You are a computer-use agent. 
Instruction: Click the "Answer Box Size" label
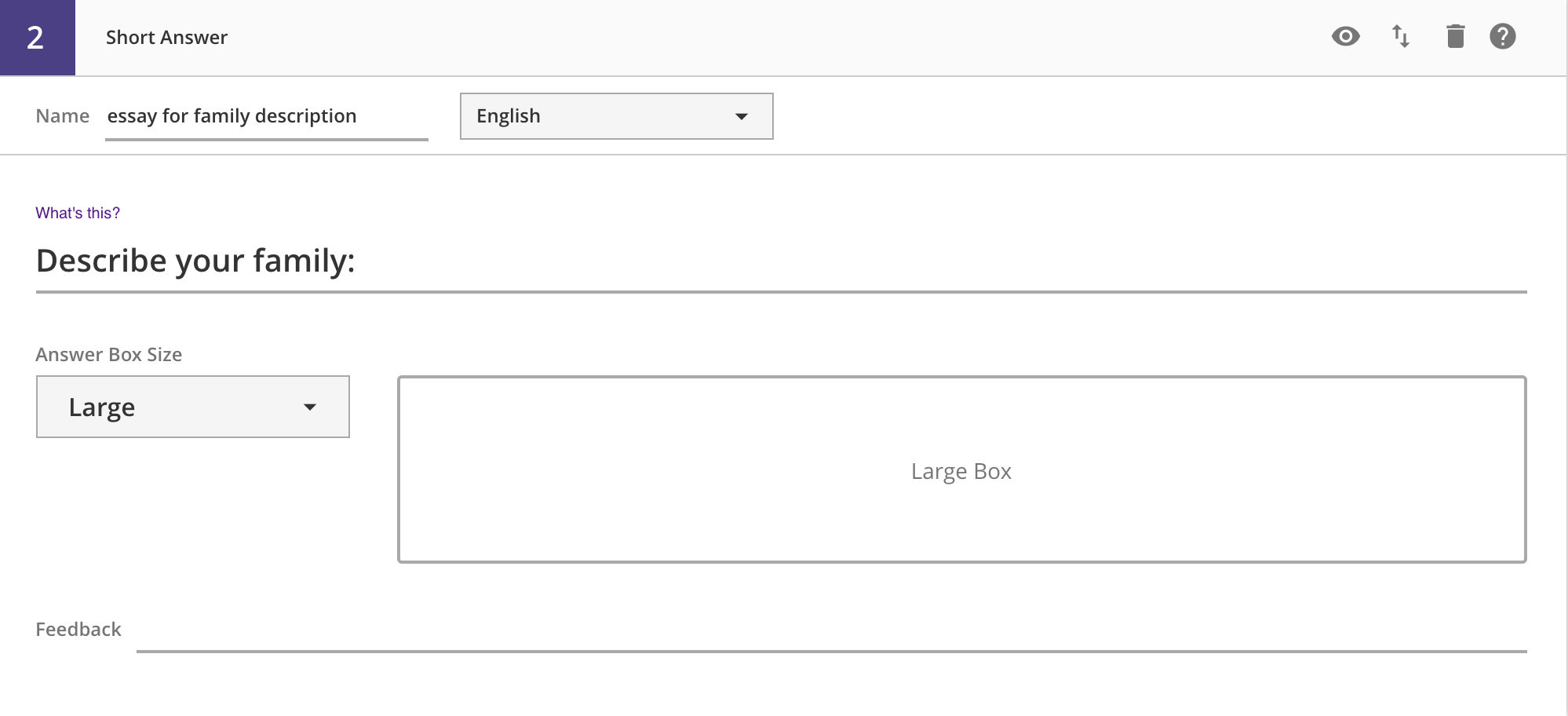click(109, 355)
